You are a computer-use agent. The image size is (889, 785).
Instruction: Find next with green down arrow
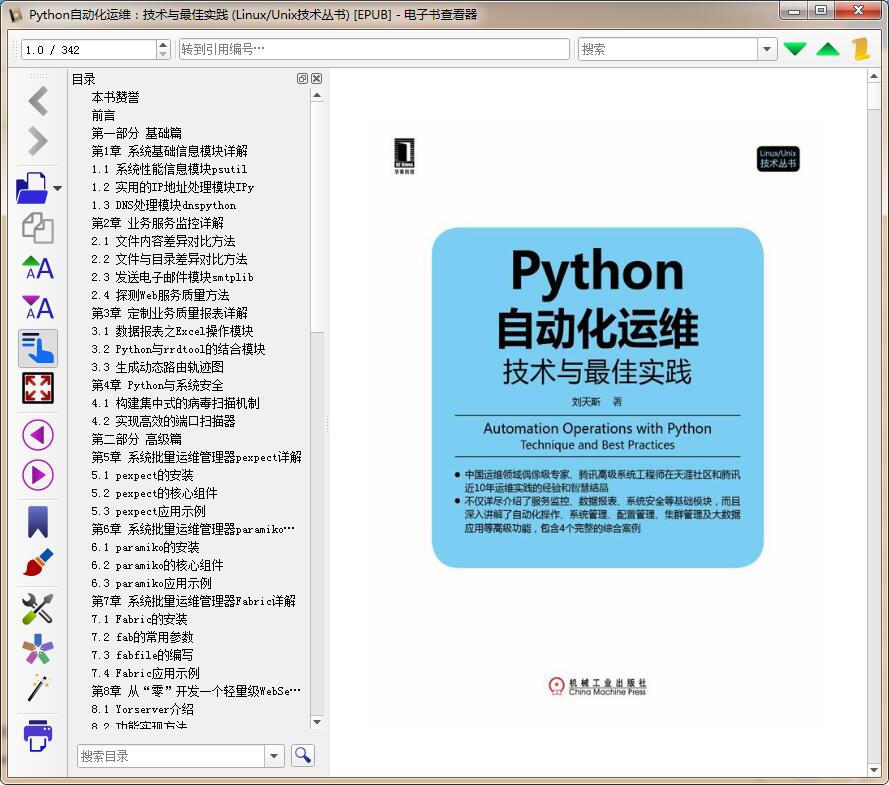pyautogui.click(x=795, y=49)
